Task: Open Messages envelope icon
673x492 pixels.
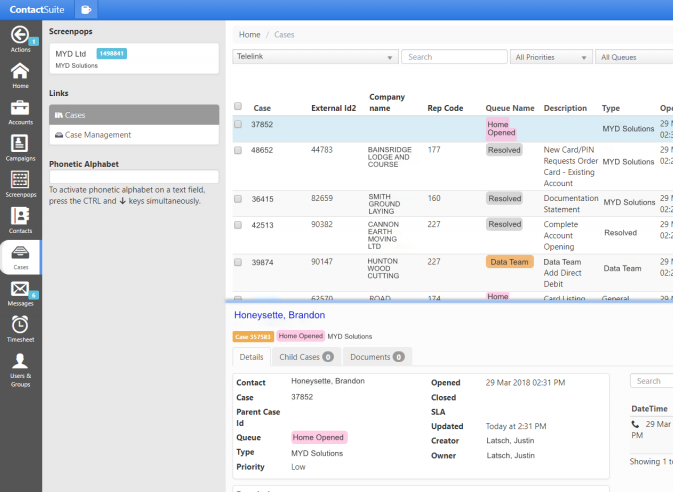Action: [x=20, y=289]
